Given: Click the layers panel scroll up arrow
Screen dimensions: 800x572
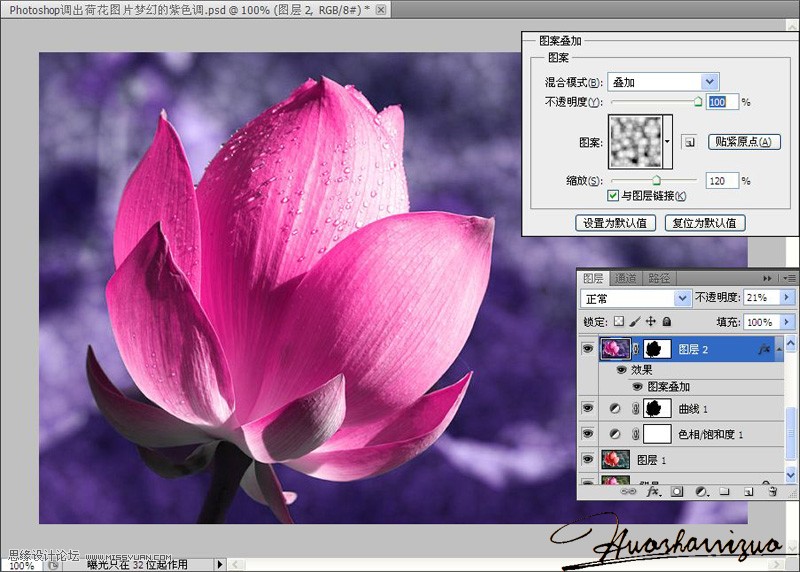Looking at the screenshot, I should (790, 343).
